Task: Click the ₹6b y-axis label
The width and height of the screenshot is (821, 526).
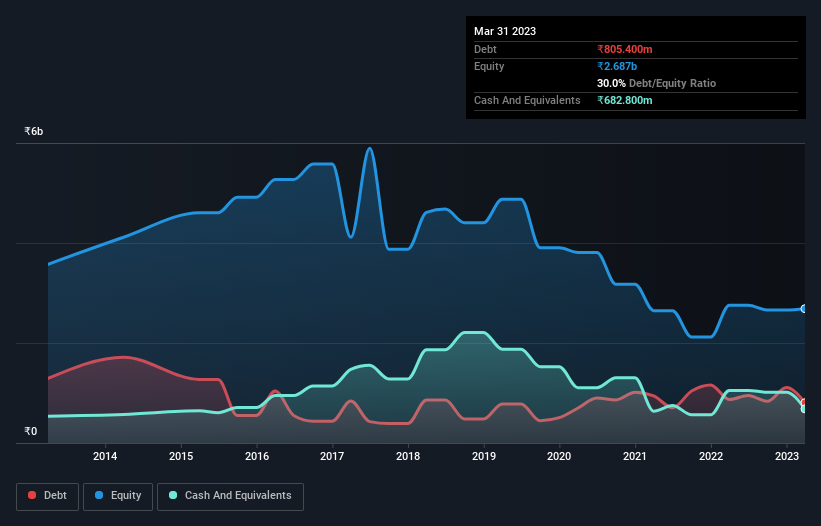Action: (34, 132)
